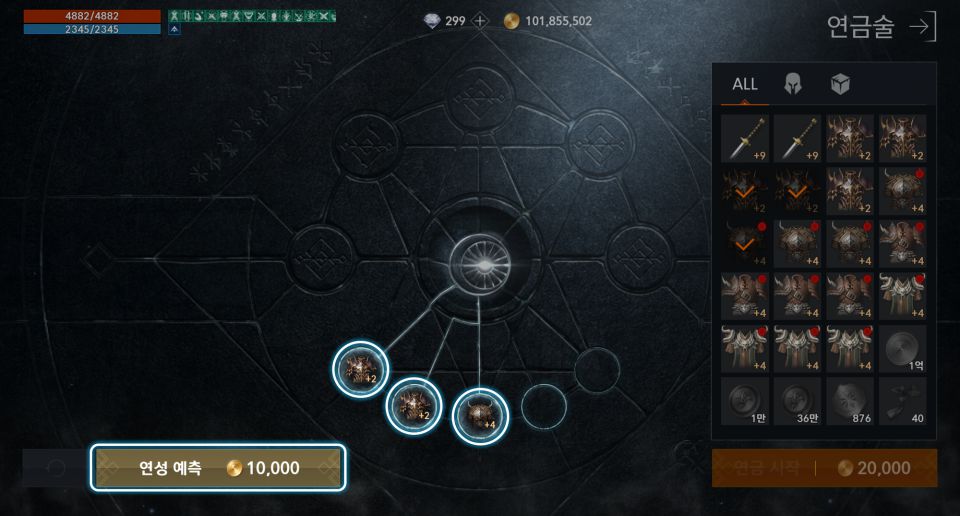This screenshot has height=516, width=960.
Task: Click the 연성 예측 10,000 button
Action: pyautogui.click(x=218, y=468)
